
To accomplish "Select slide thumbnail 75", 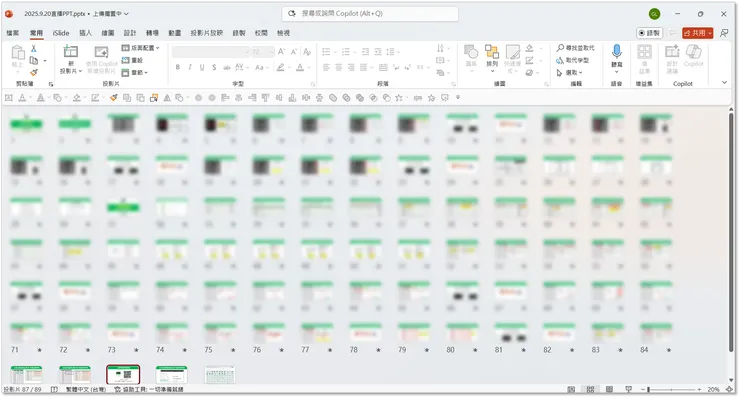I will coord(220,333).
